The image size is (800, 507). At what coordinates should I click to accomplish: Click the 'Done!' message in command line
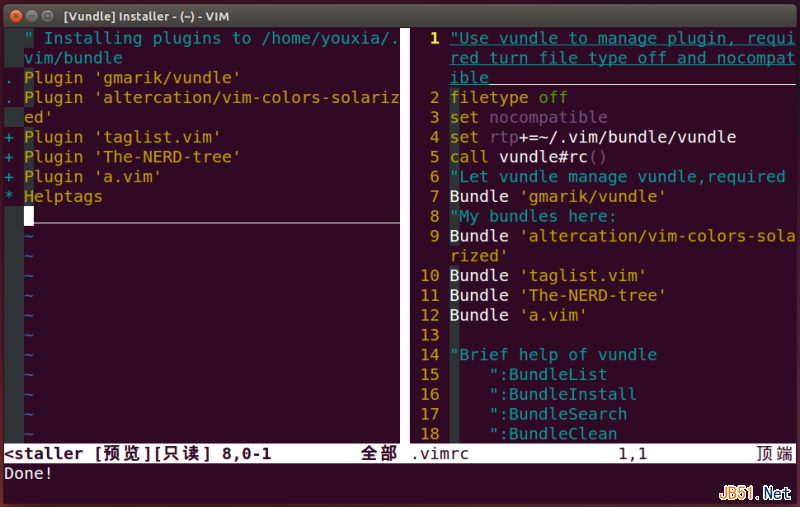coord(28,474)
